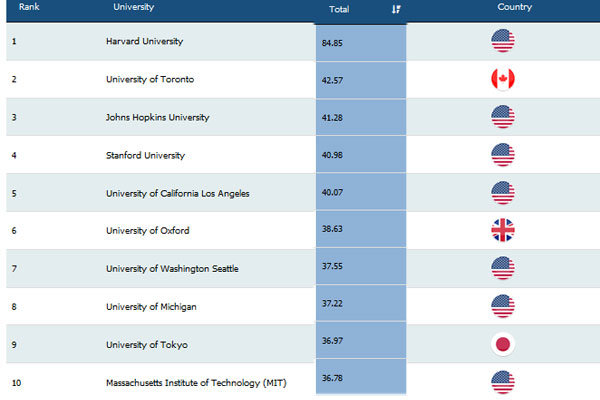This screenshot has height=400, width=600.
Task: Select the total score 36.97
Action: point(332,341)
